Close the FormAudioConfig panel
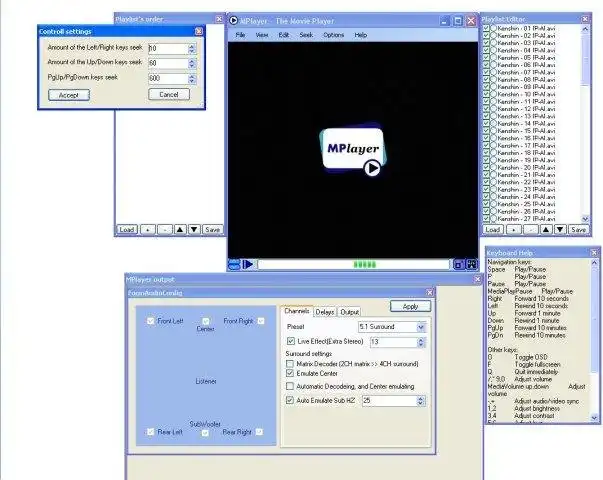This screenshot has width=603, height=480. pos(430,292)
